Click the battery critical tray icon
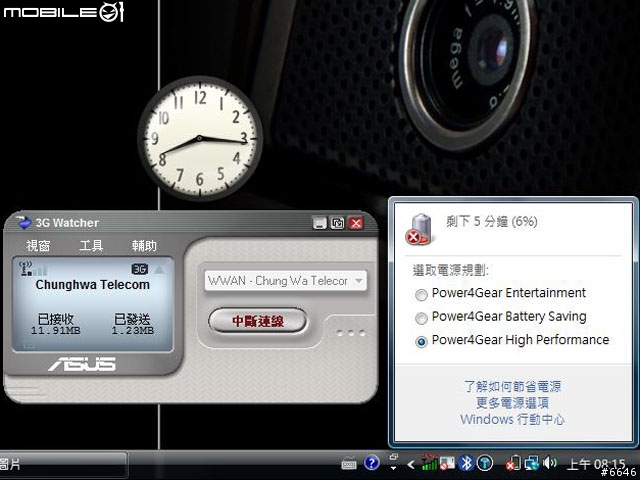Image resolution: width=640 pixels, height=480 pixels. [x=513, y=463]
